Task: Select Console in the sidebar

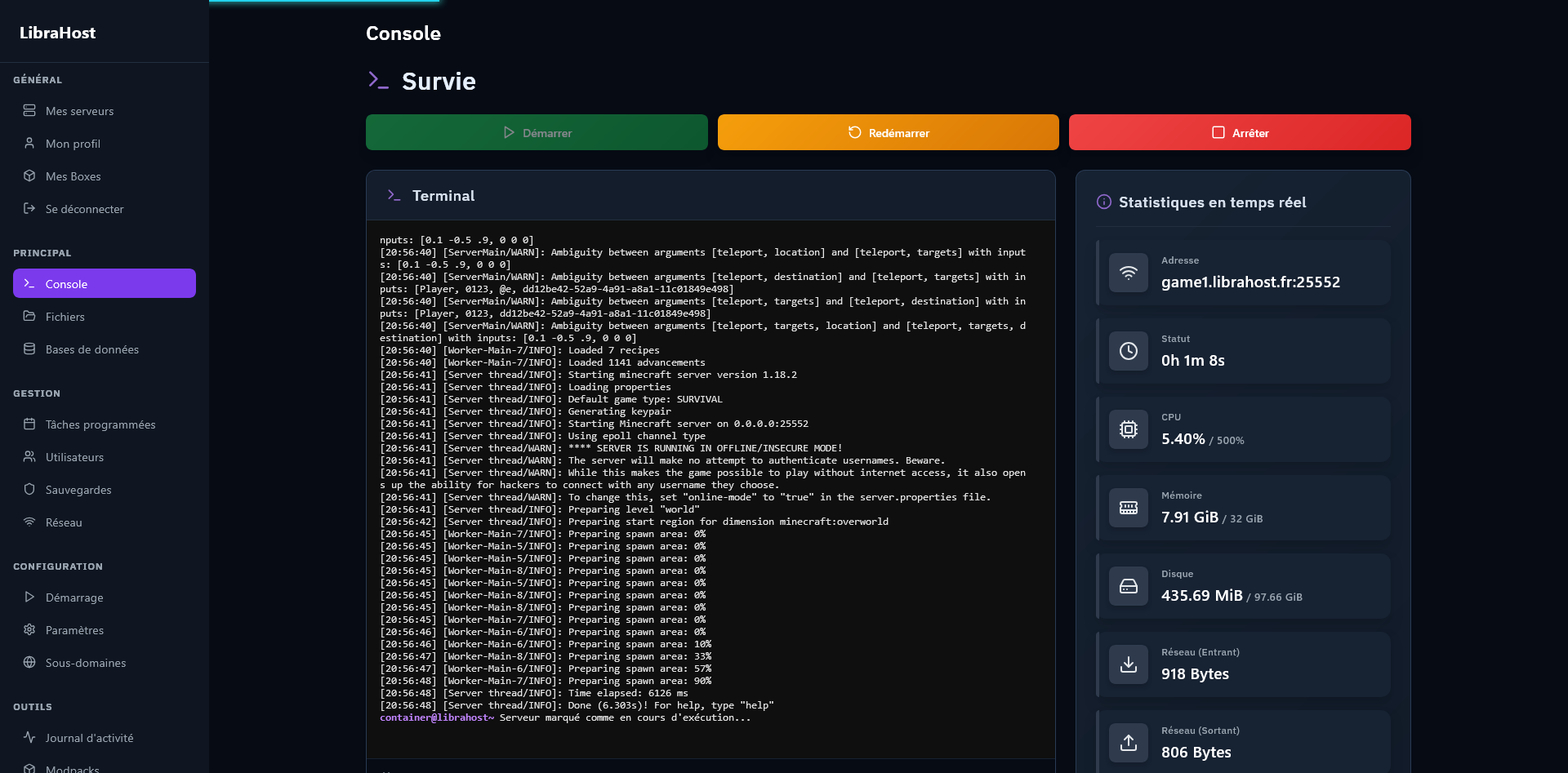Action: (x=104, y=283)
